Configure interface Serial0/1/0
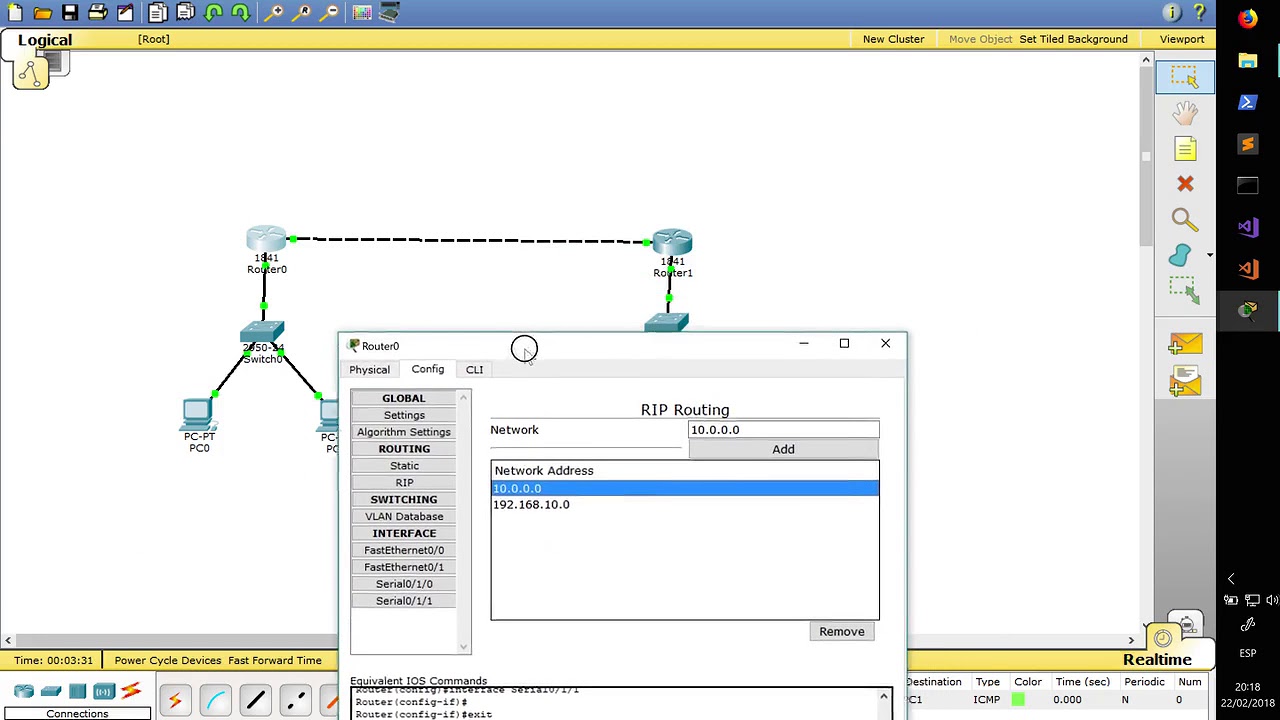This screenshot has width=1280, height=720. pos(404,584)
